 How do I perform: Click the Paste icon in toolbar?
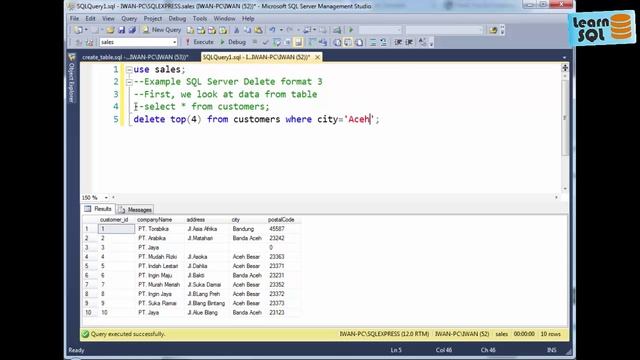pyautogui.click(x=258, y=30)
